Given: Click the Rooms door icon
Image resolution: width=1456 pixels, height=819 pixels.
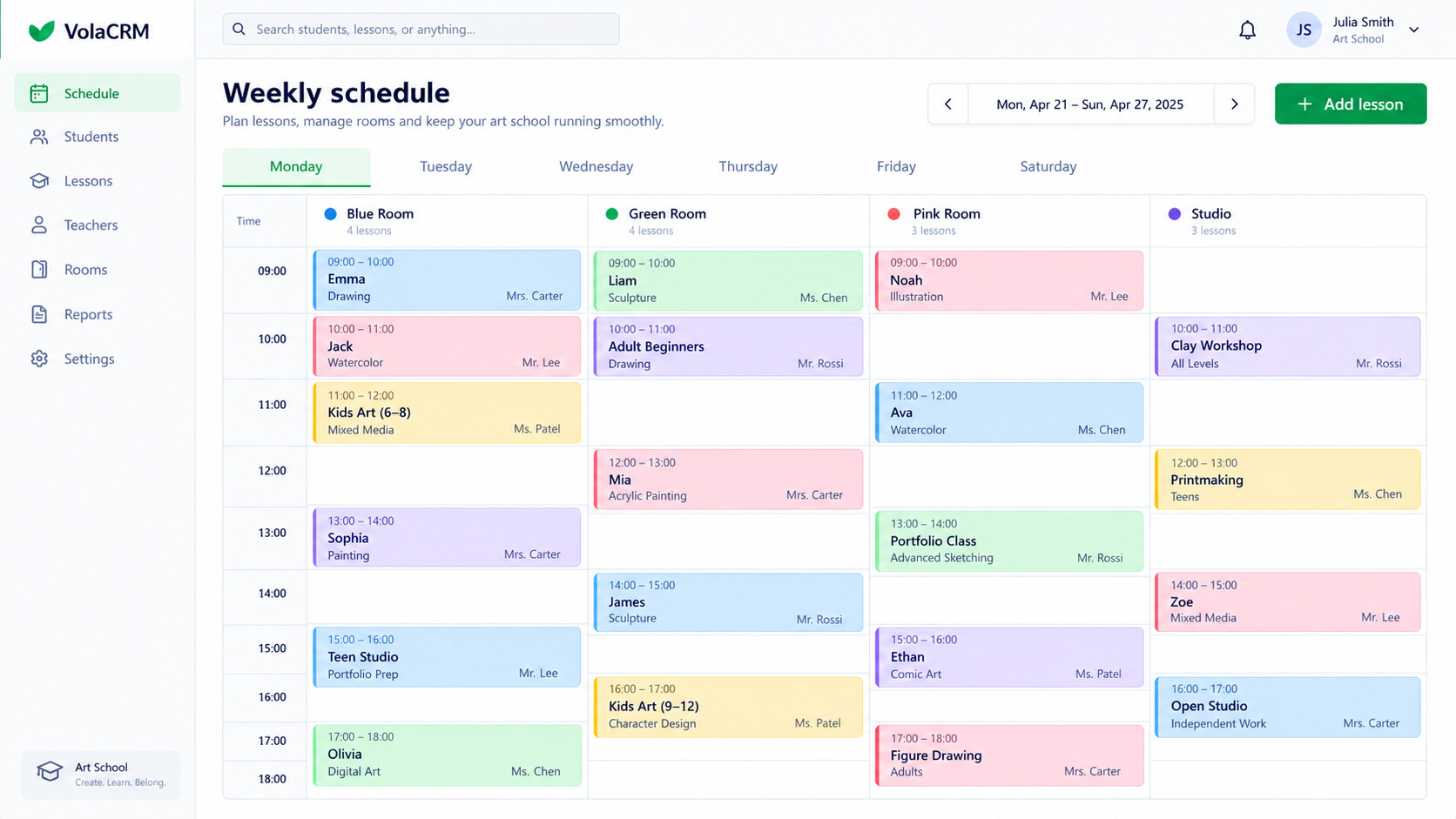Looking at the screenshot, I should coord(39,270).
